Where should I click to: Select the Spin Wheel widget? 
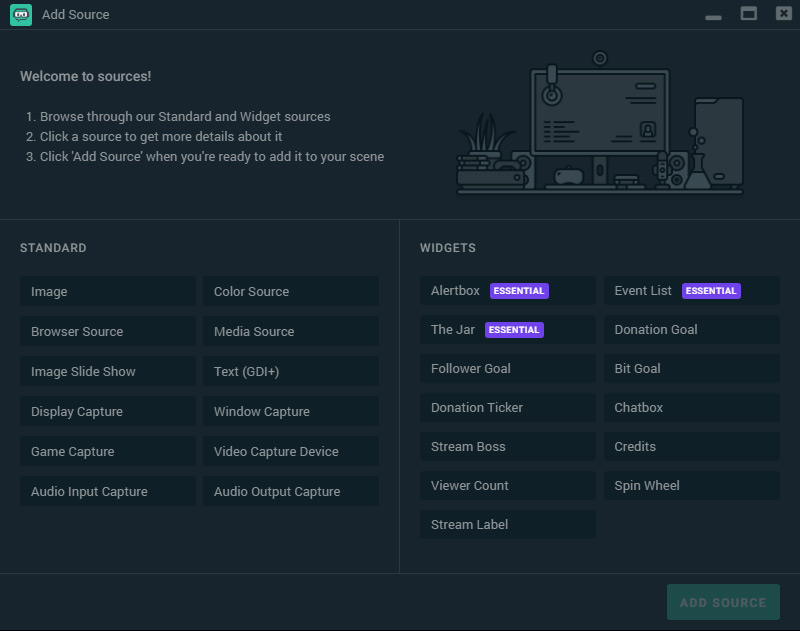pyautogui.click(x=691, y=486)
